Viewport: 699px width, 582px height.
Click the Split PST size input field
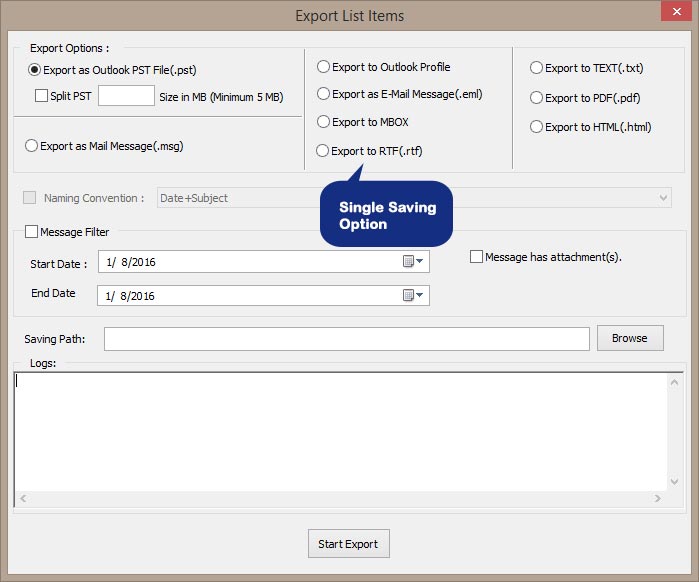(x=126, y=96)
